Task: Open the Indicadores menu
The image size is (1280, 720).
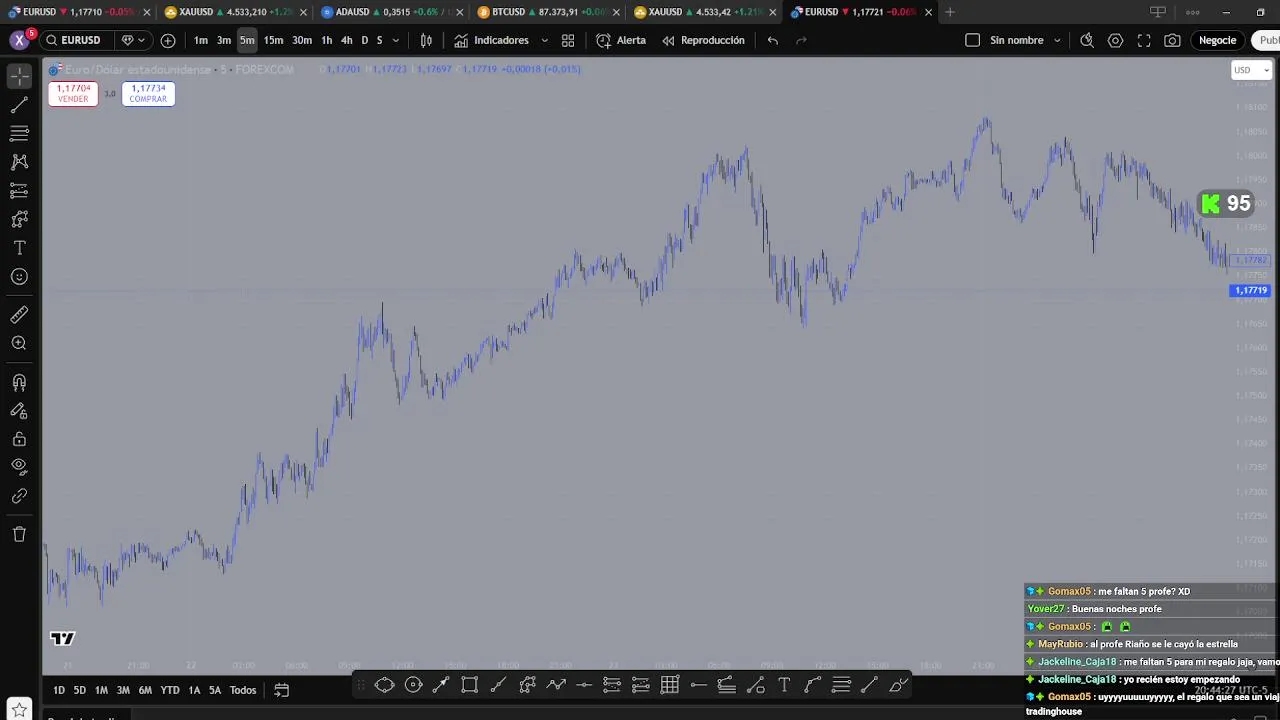Action: 491,40
